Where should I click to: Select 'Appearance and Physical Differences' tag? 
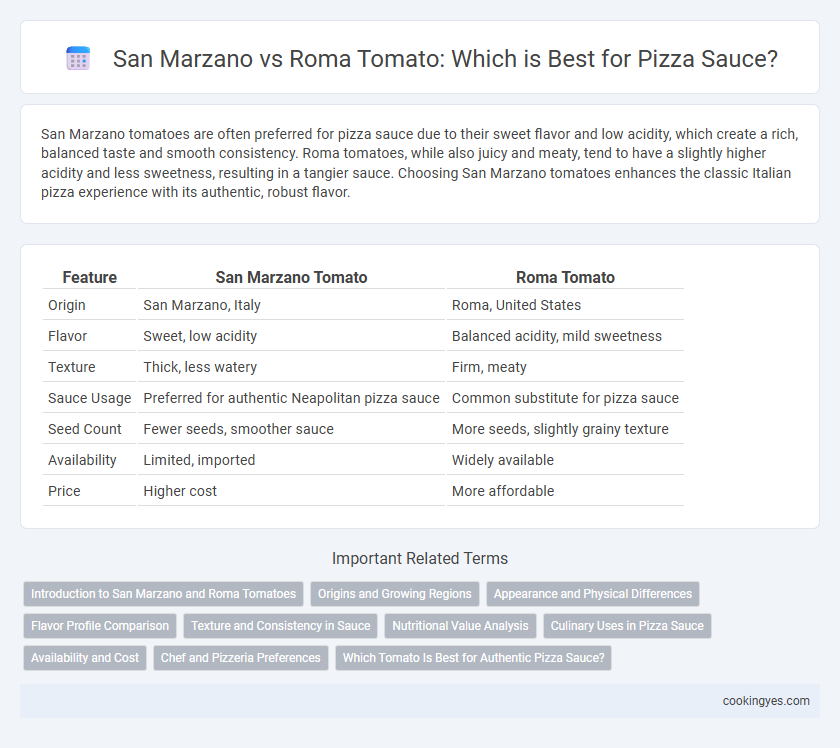pos(592,594)
